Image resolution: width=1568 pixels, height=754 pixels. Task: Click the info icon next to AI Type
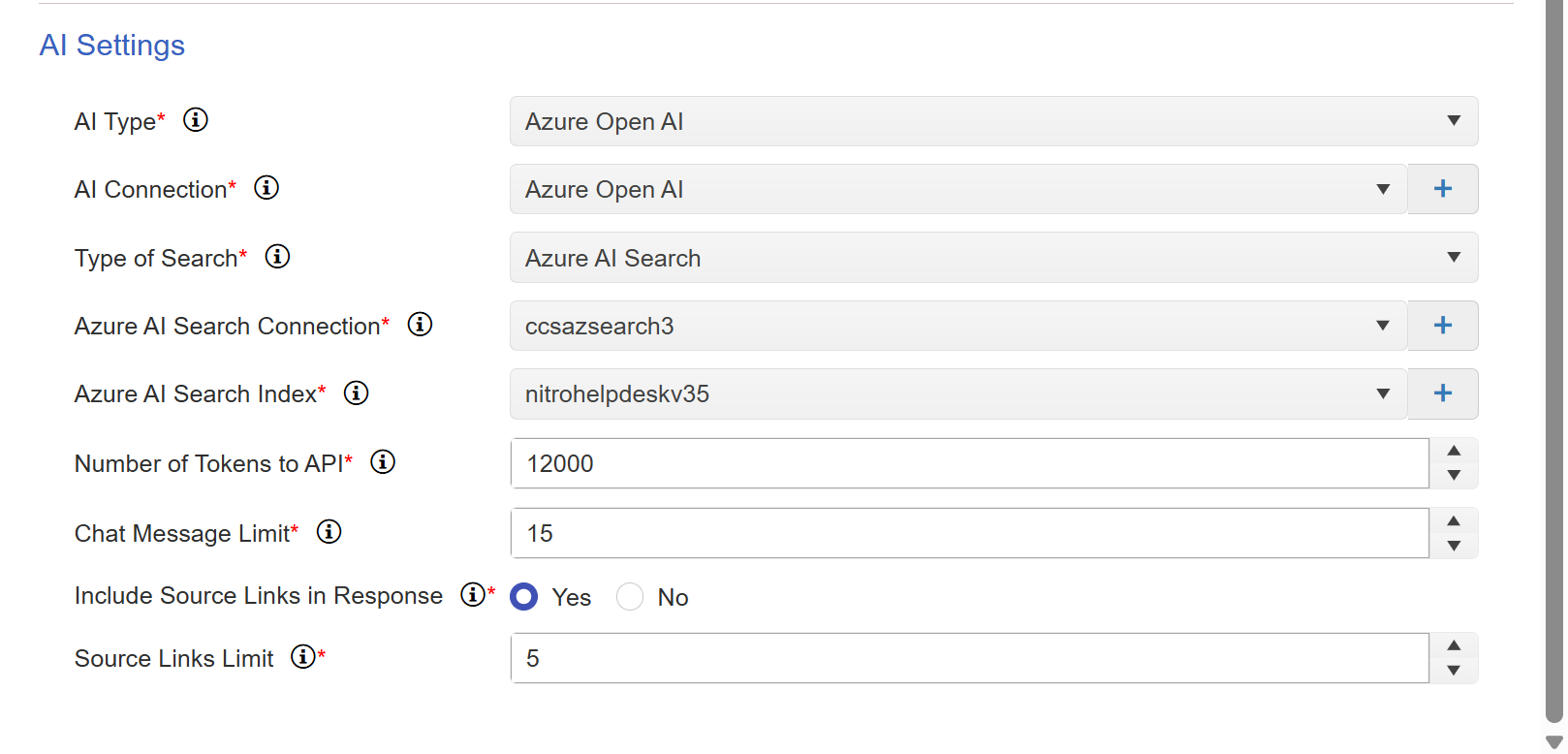196,120
